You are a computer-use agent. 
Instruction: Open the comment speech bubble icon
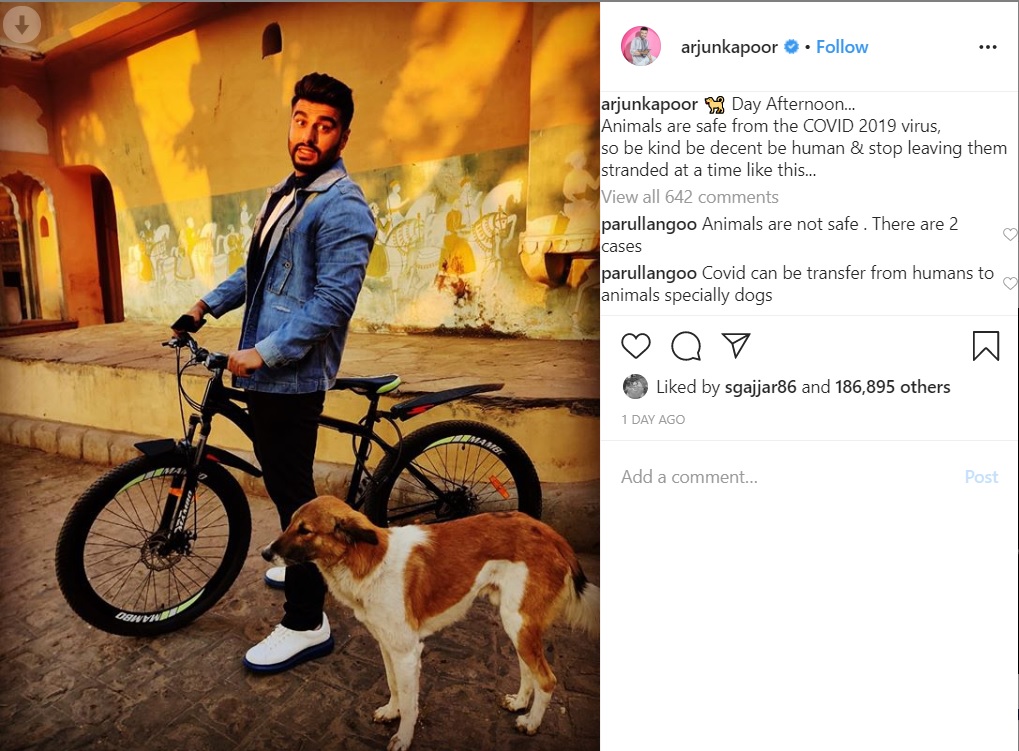click(x=686, y=346)
